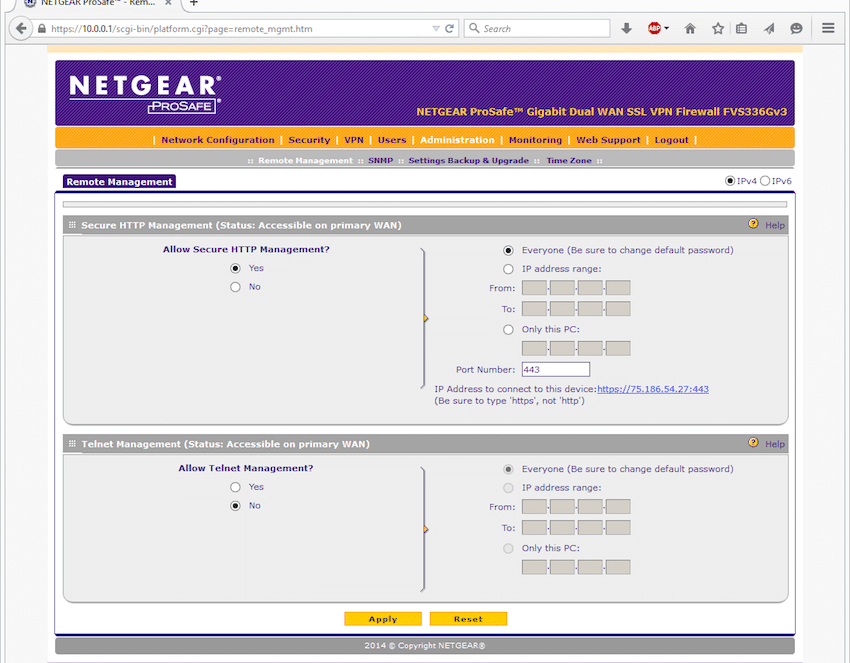Open the Web Support menu

tap(608, 140)
